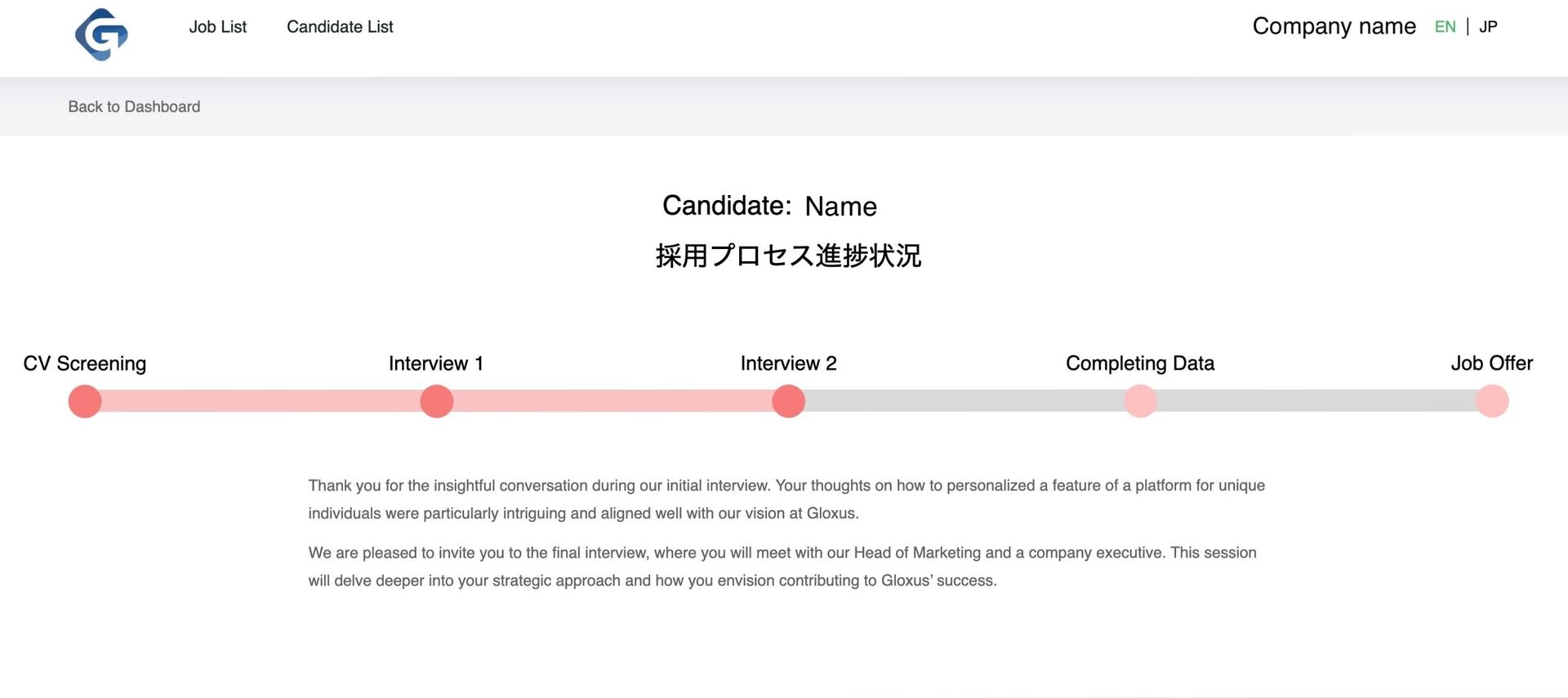Select the Job Offer step dot
Screen dimensions: 1568x698
1492,401
